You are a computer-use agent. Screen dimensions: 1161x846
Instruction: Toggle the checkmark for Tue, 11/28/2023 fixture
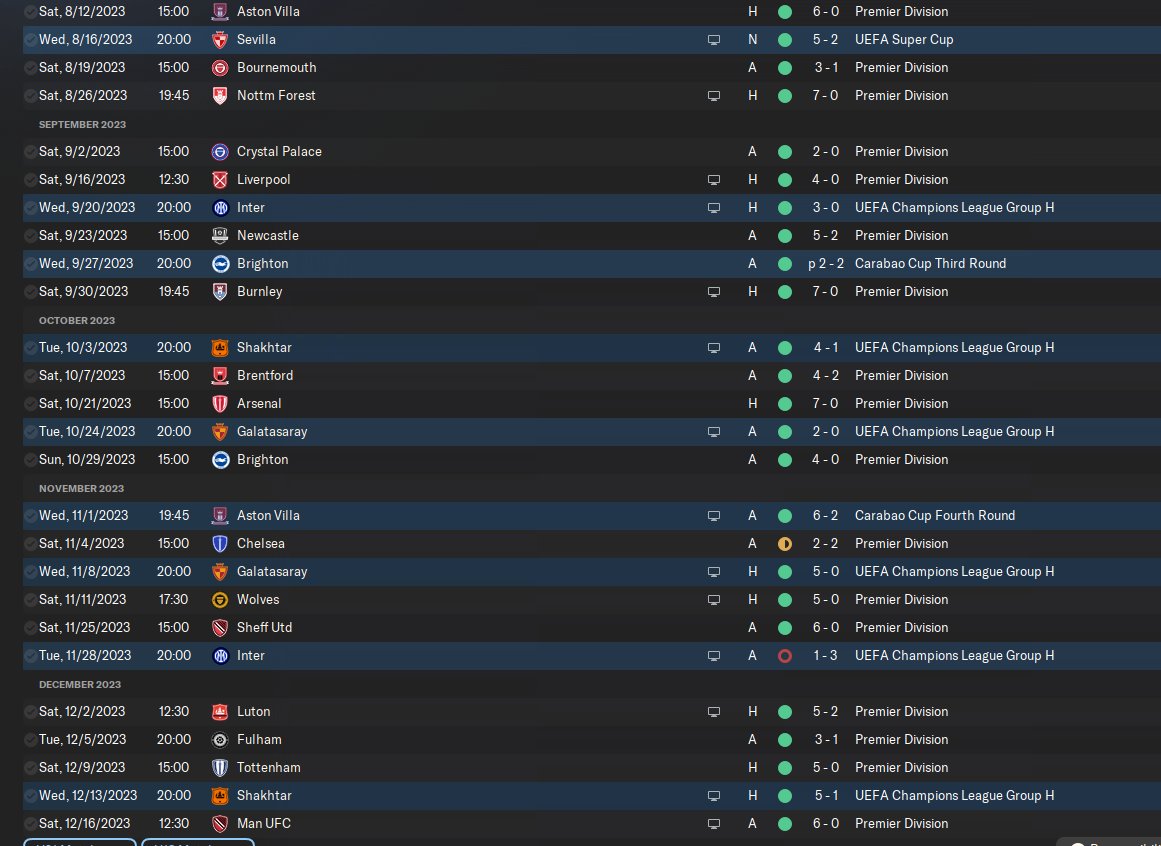pos(30,656)
